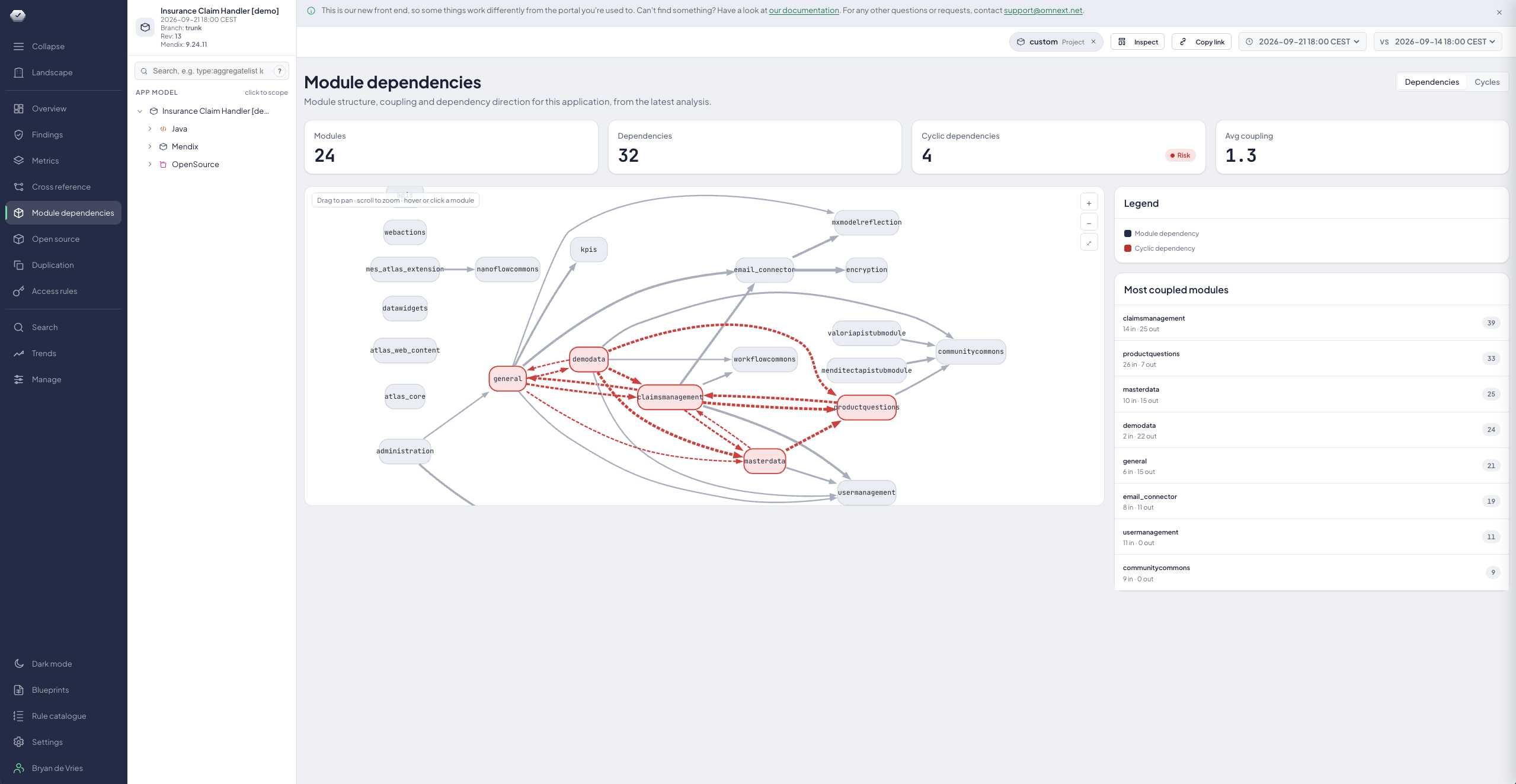Viewport: 1516px width, 784px height.
Task: Open Bryan de Vries user profile
Action: coord(63,768)
